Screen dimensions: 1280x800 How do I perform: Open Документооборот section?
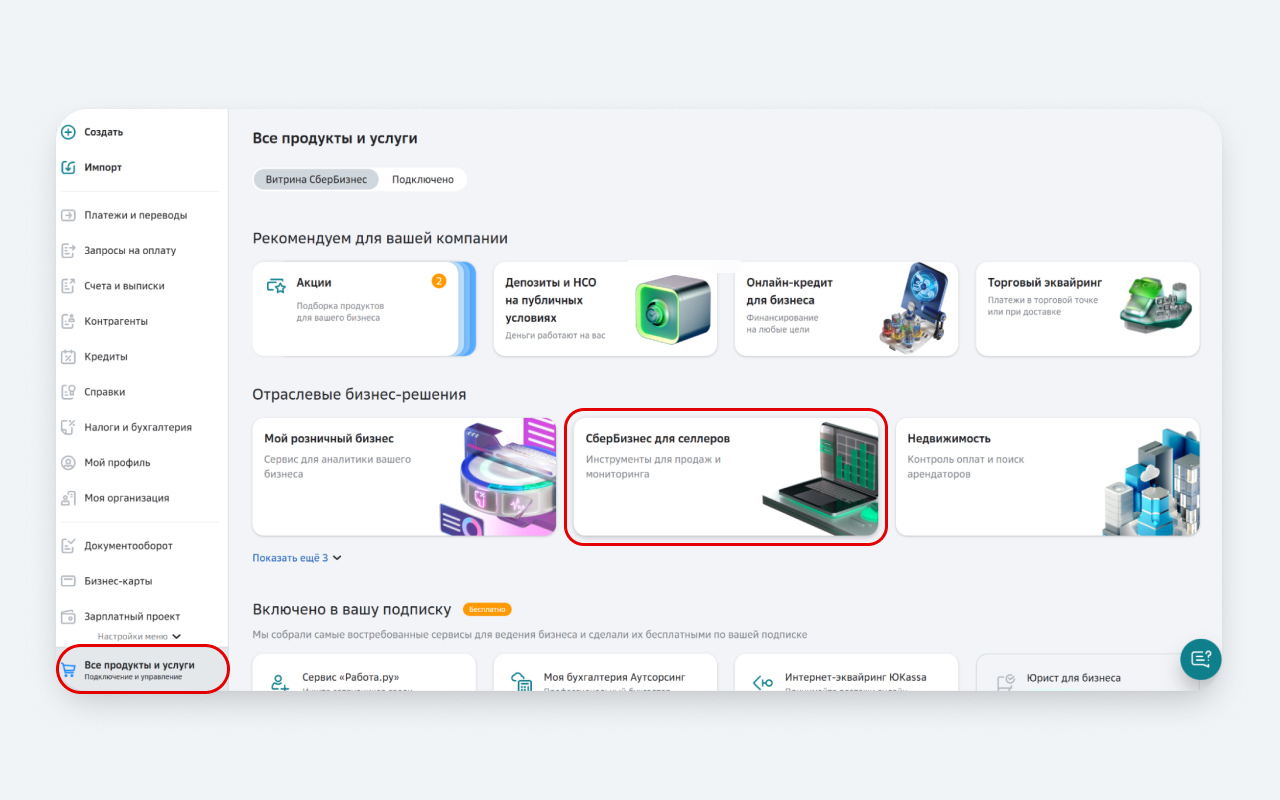(x=128, y=546)
